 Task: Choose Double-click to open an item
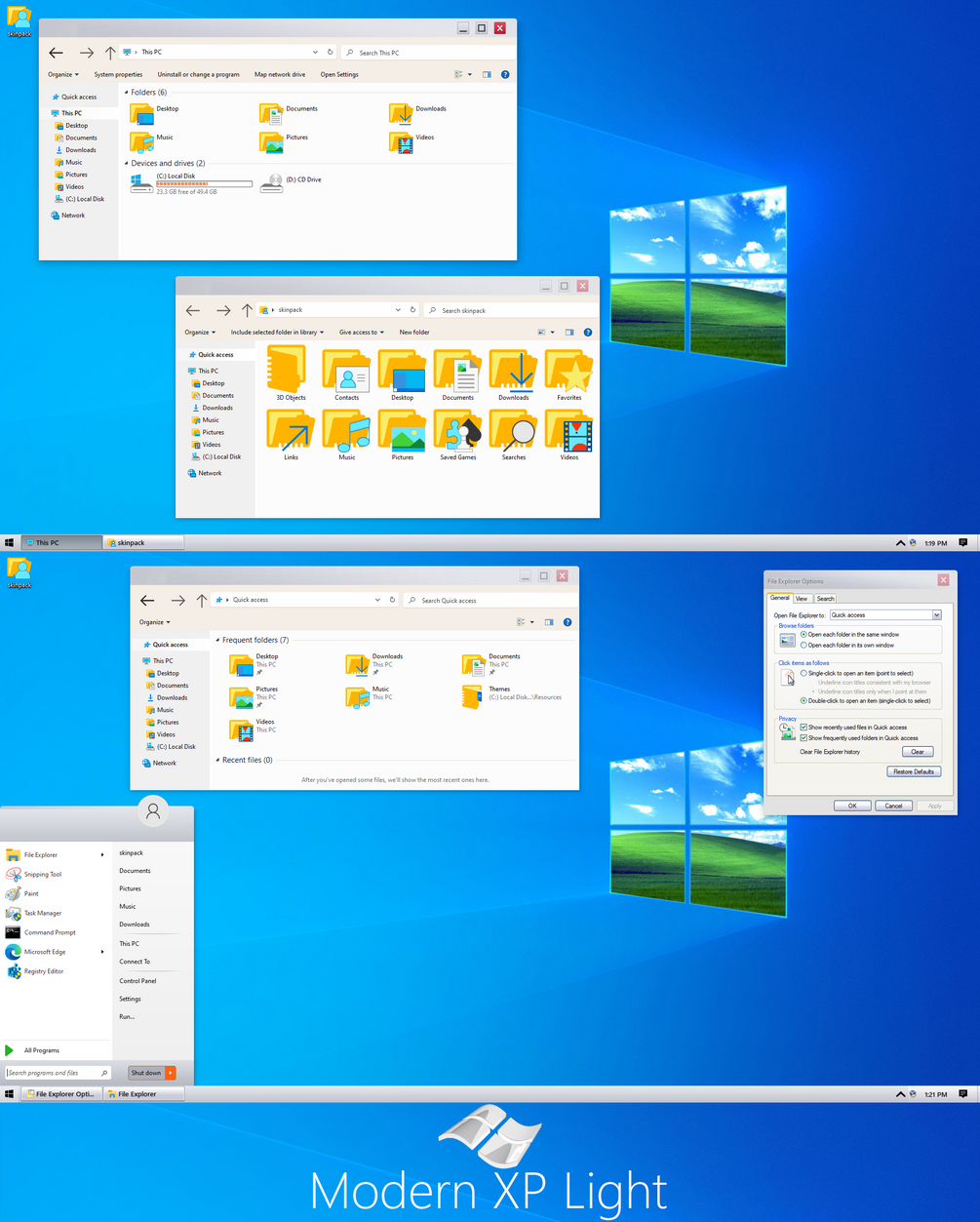pyautogui.click(x=865, y=701)
